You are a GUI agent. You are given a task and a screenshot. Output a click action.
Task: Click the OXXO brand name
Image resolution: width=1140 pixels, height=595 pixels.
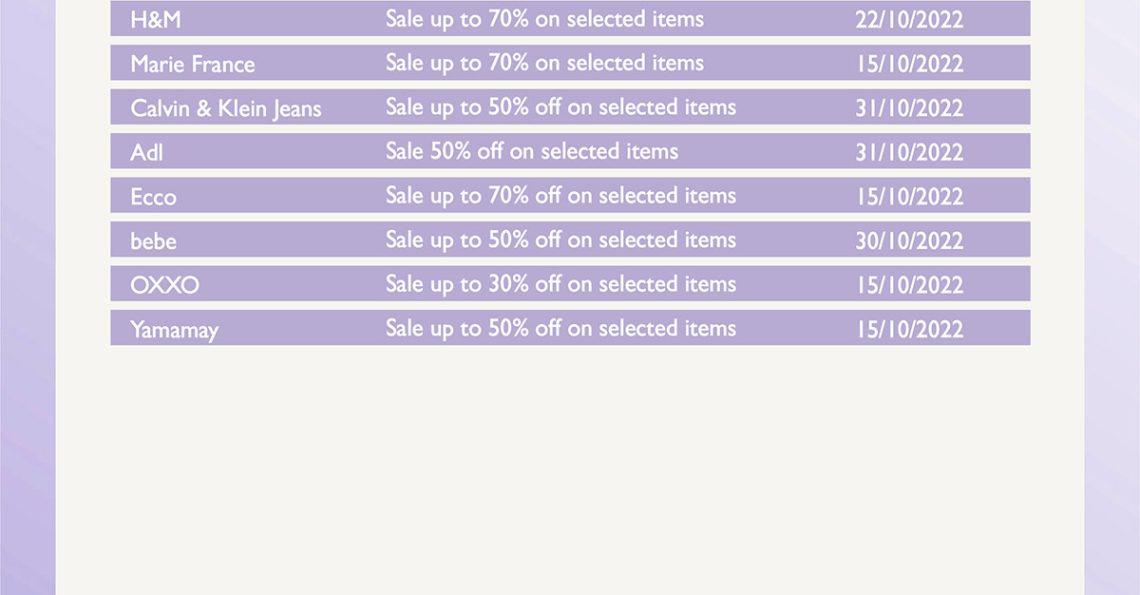click(x=165, y=285)
